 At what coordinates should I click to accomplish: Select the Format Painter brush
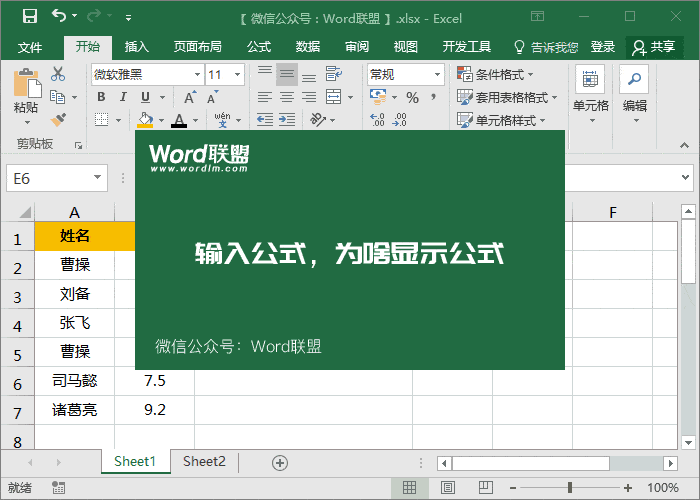pyautogui.click(x=58, y=119)
